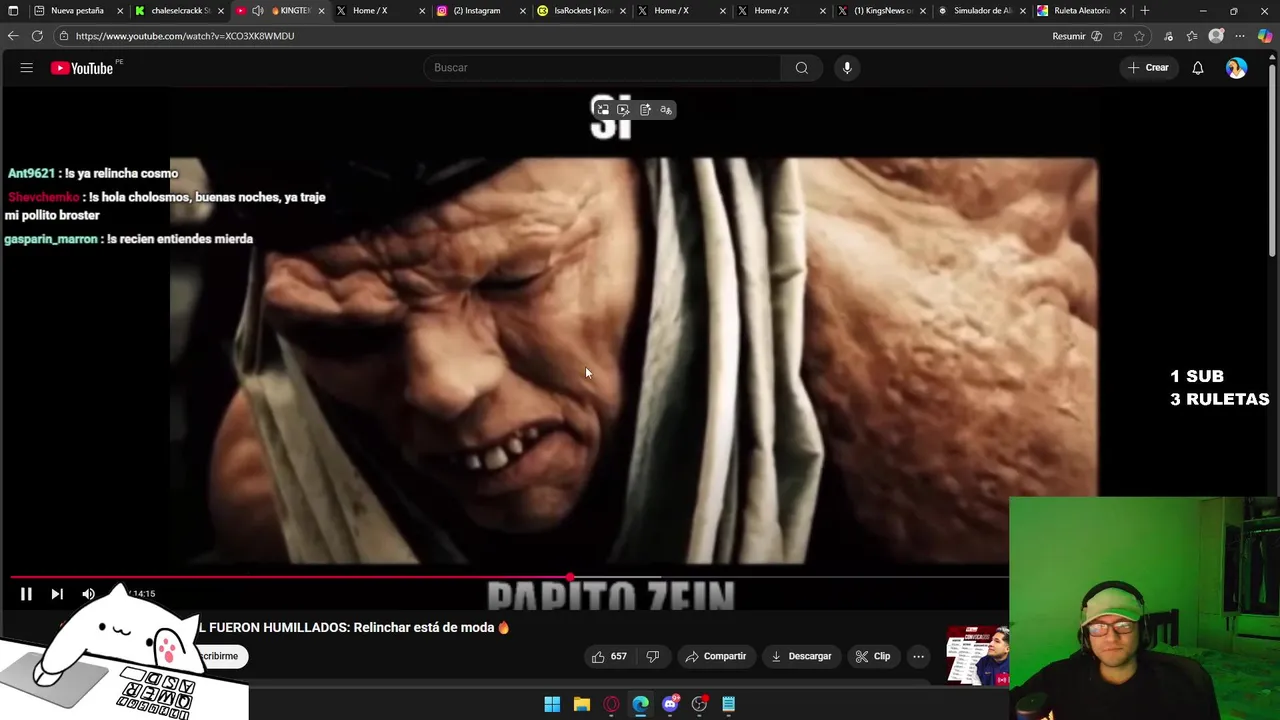The width and height of the screenshot is (1280, 720).
Task: Open File Explorer from the taskbar
Action: tap(582, 704)
